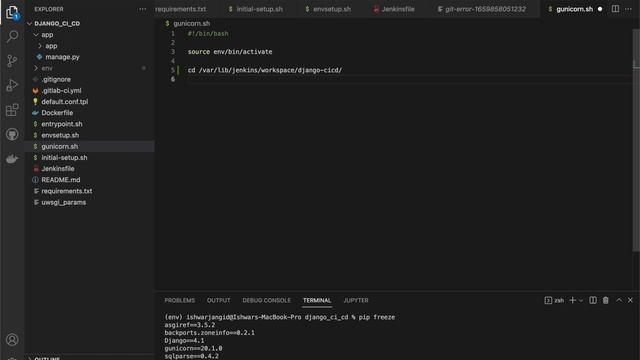Open requirements.txt in explorer tree
640x360 pixels.
coord(67,191)
